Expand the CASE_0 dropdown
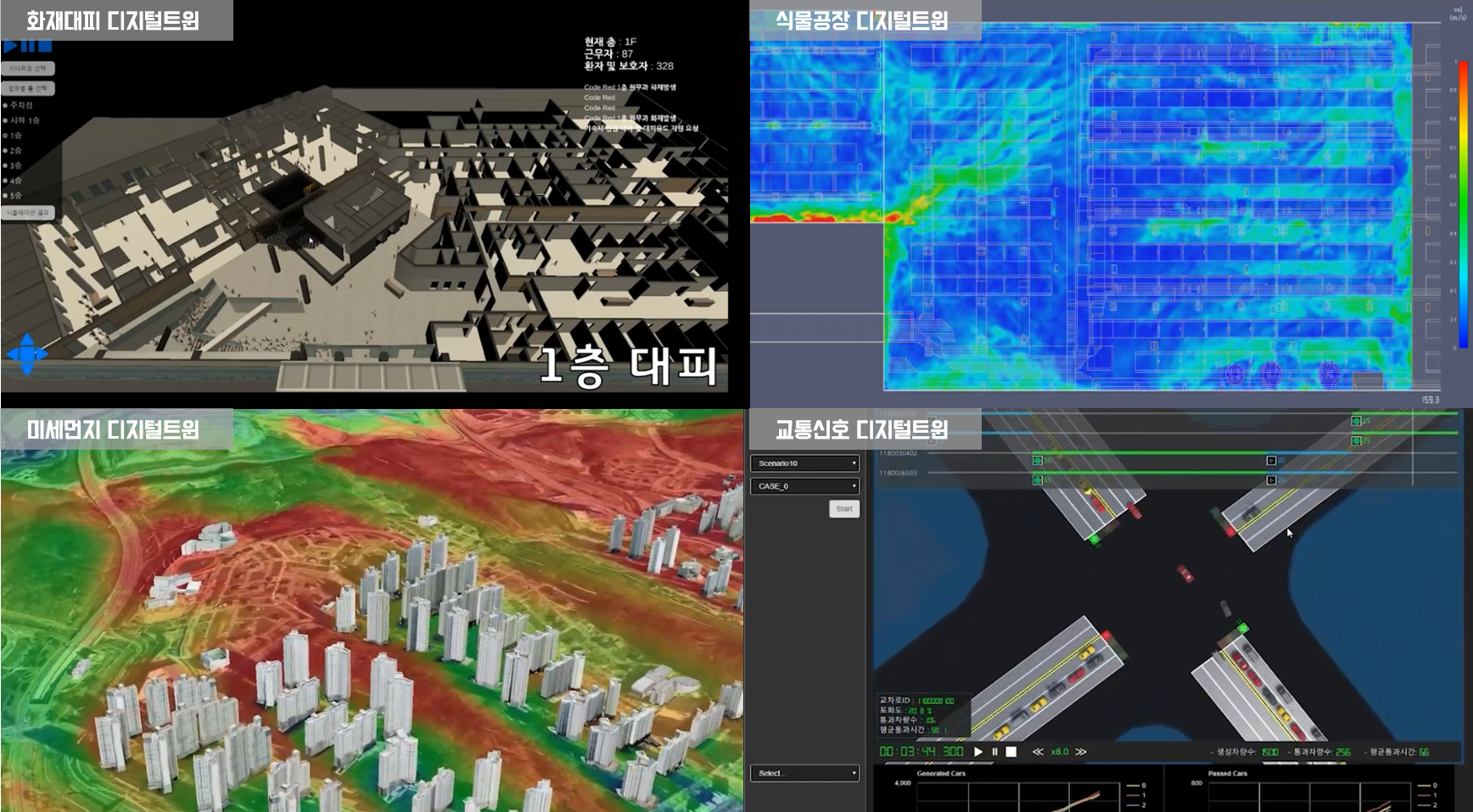 click(x=804, y=486)
